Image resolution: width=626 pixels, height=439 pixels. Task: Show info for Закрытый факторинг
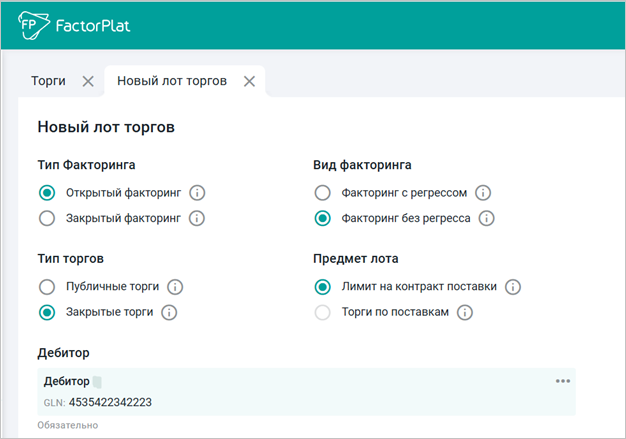tap(197, 218)
